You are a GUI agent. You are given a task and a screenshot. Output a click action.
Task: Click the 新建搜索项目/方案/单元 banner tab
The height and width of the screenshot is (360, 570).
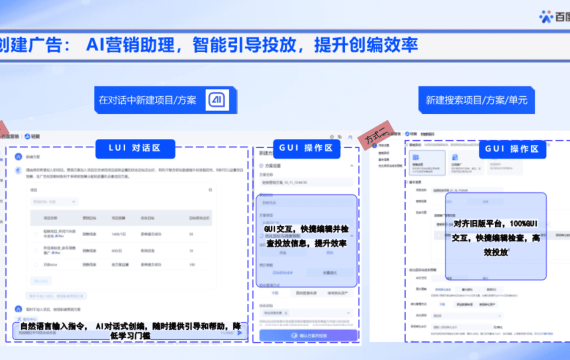point(477,100)
